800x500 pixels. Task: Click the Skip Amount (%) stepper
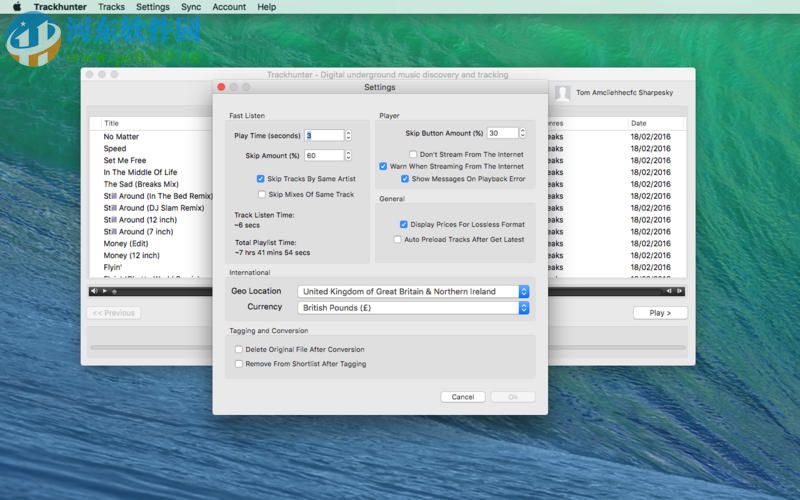pos(348,155)
